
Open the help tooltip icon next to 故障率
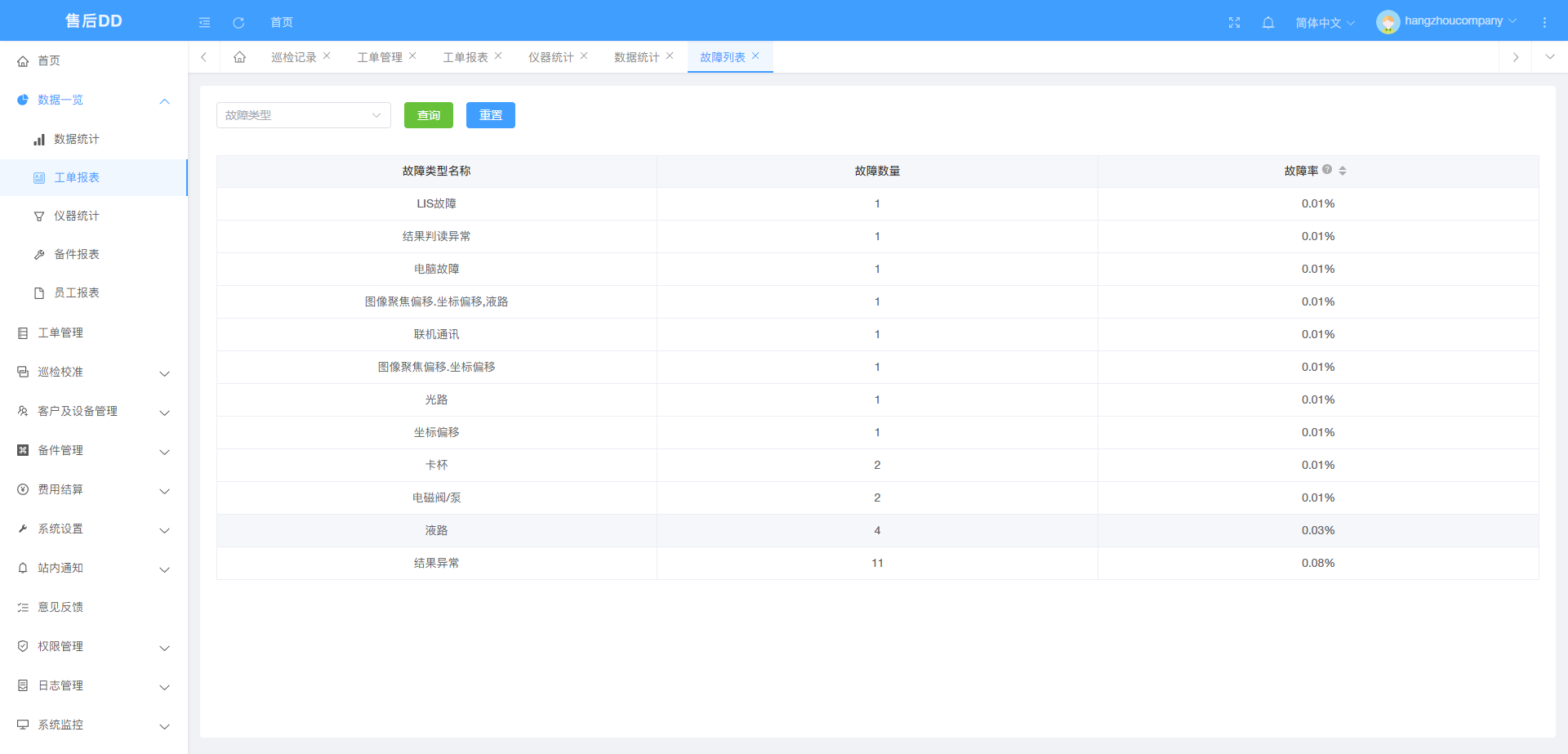[x=1328, y=170]
